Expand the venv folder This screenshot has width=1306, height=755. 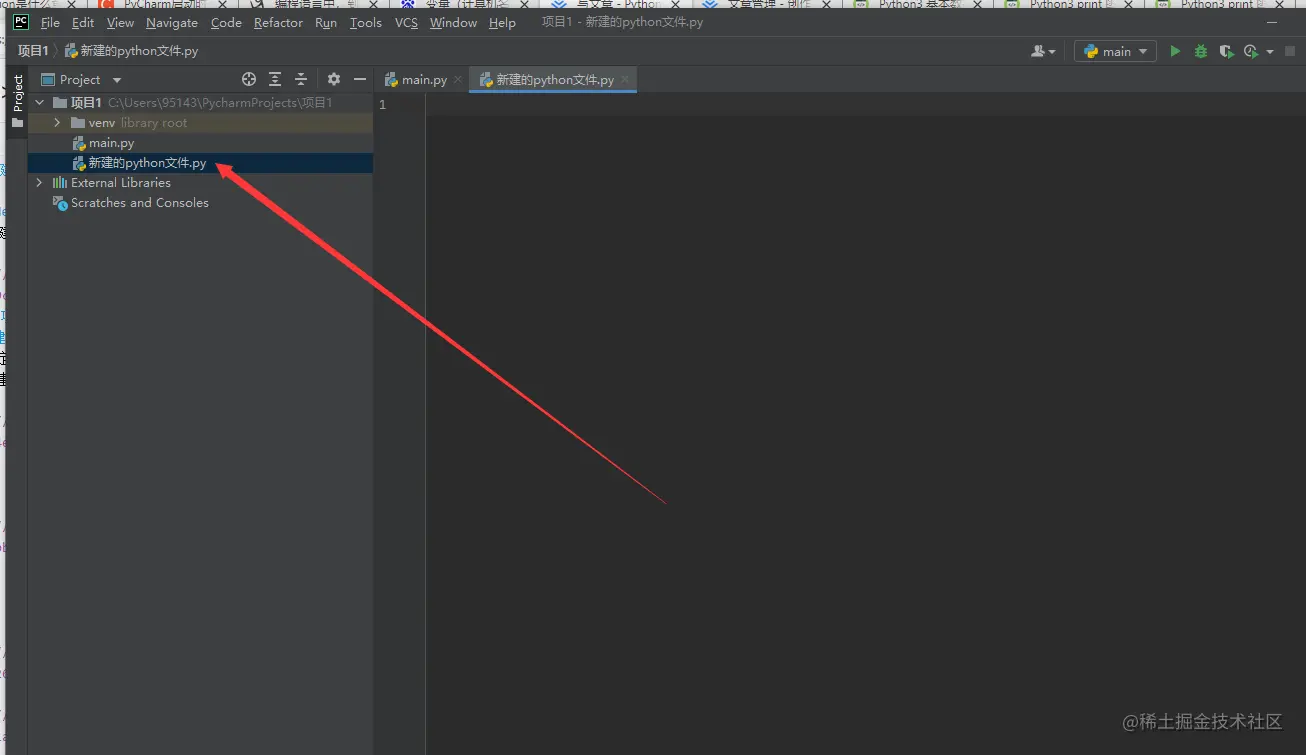(57, 122)
